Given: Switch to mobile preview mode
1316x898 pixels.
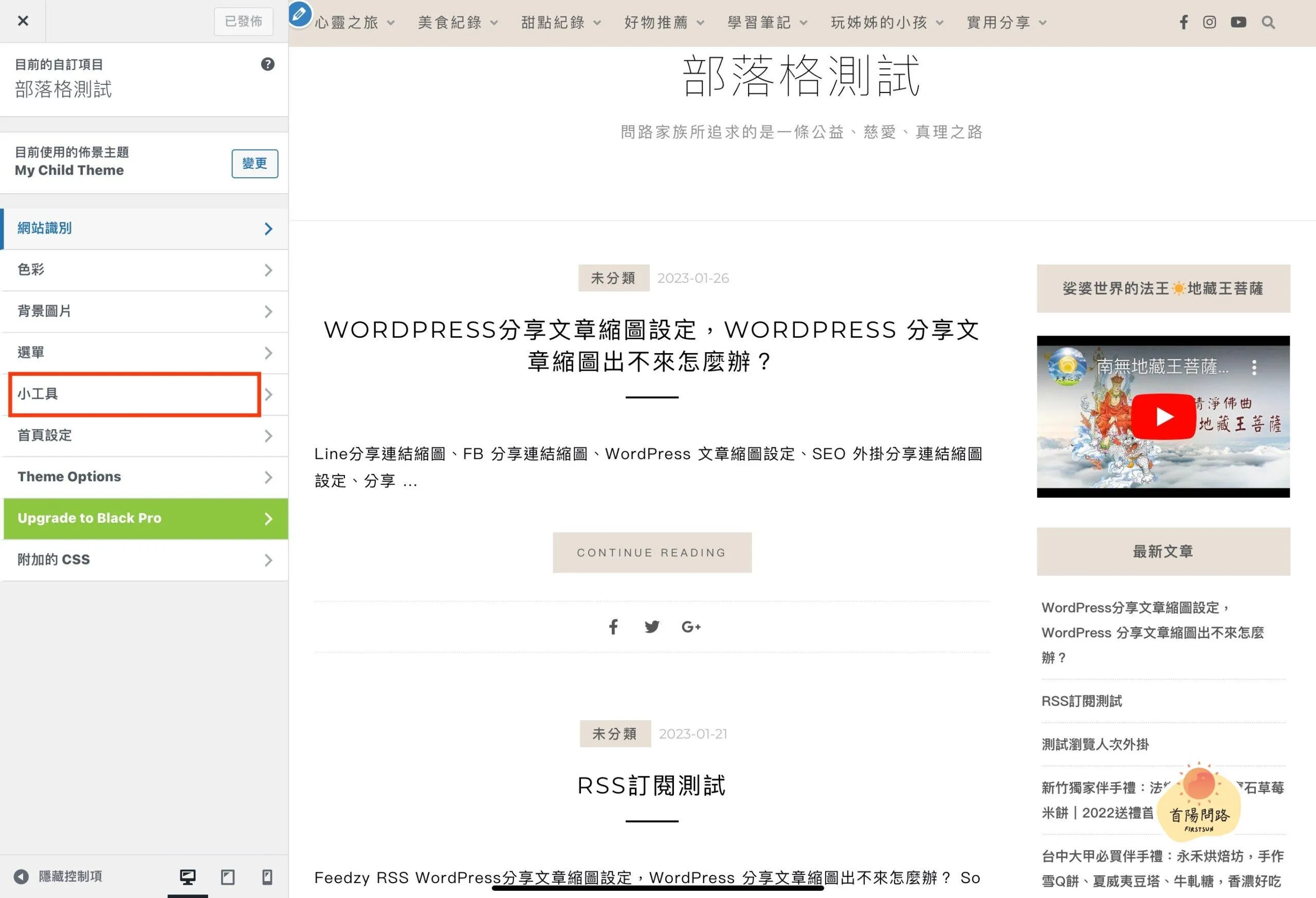Looking at the screenshot, I should click(x=267, y=877).
